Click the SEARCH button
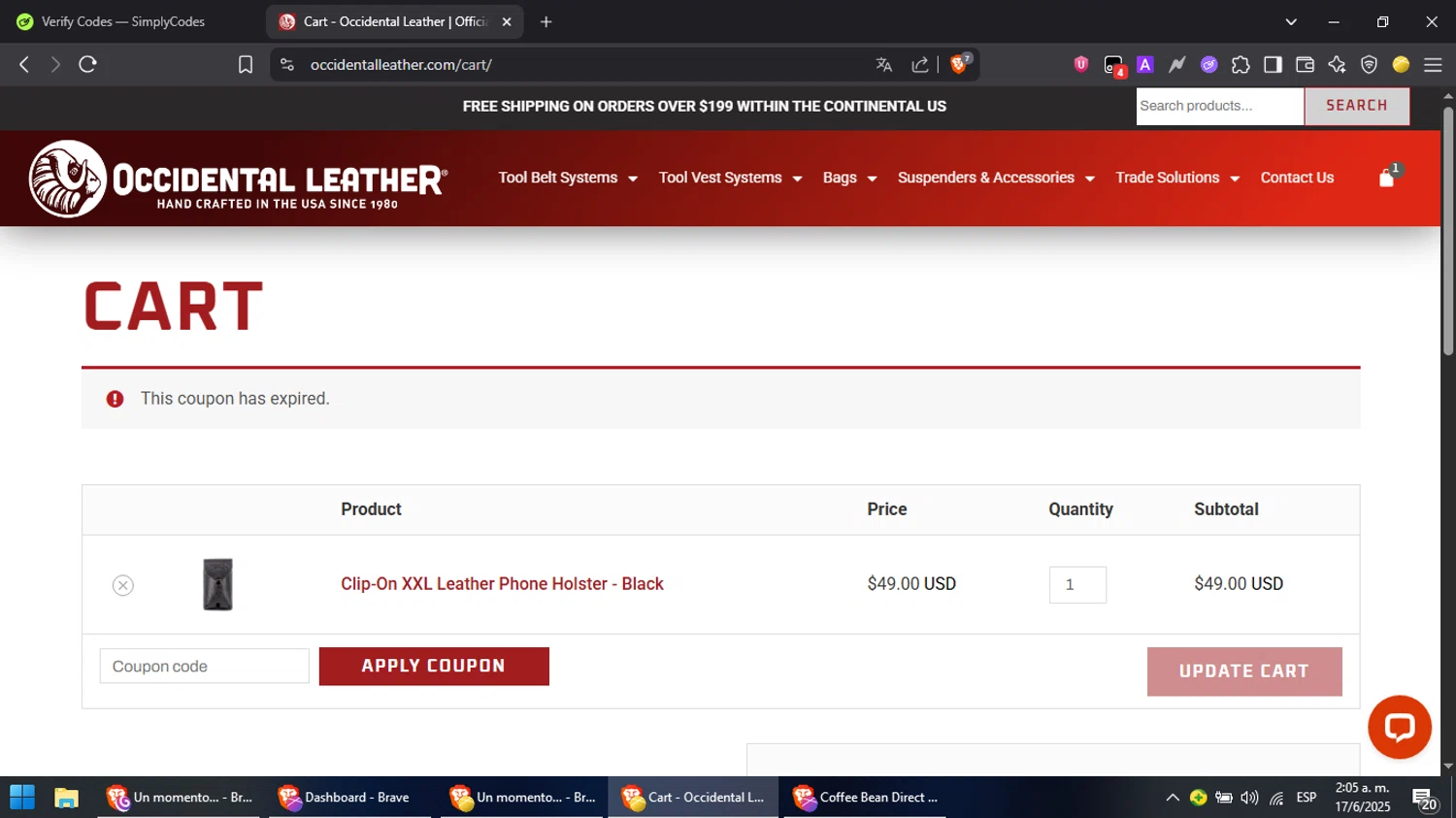The height and width of the screenshot is (818, 1456). coord(1357,106)
